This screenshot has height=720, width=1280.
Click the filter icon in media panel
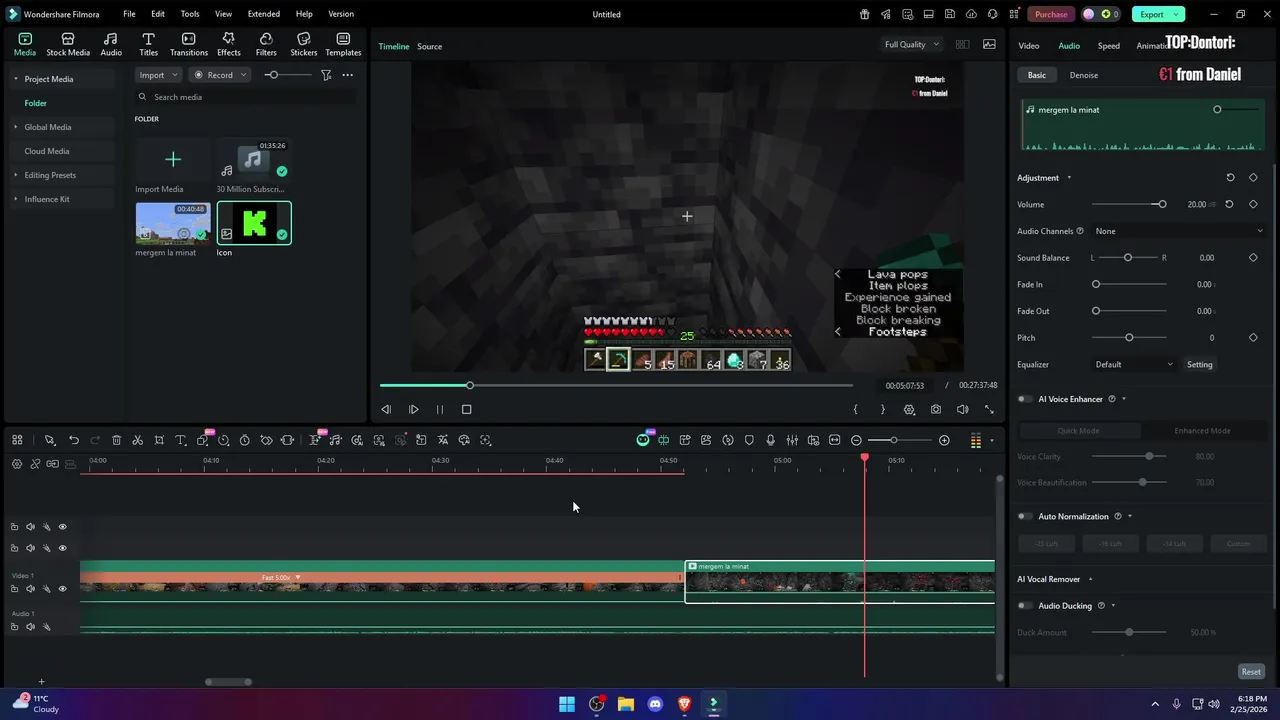[x=326, y=75]
